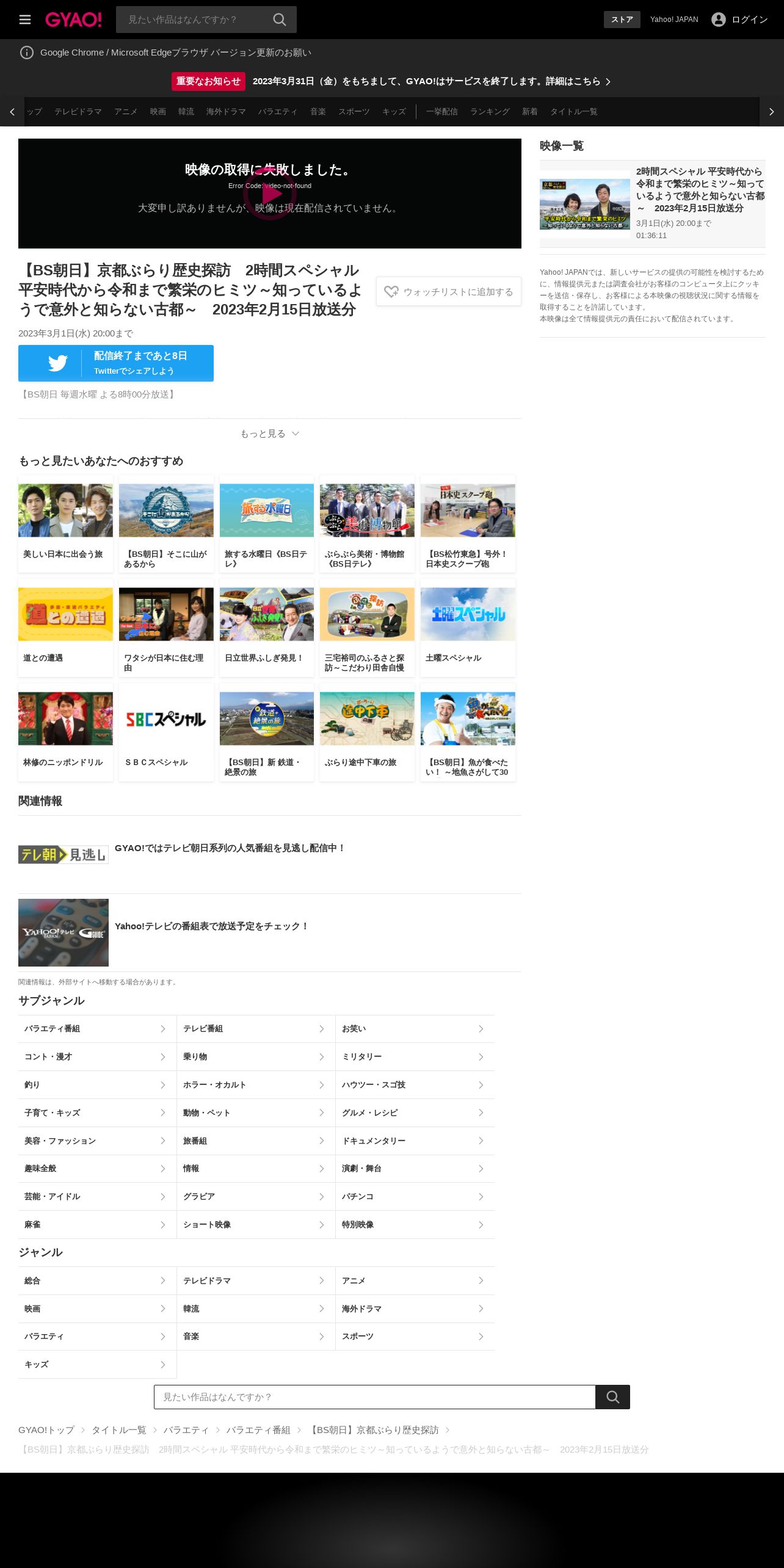The height and width of the screenshot is (1568, 784).
Task: Open the hamburger menu icon
Action: [x=25, y=20]
